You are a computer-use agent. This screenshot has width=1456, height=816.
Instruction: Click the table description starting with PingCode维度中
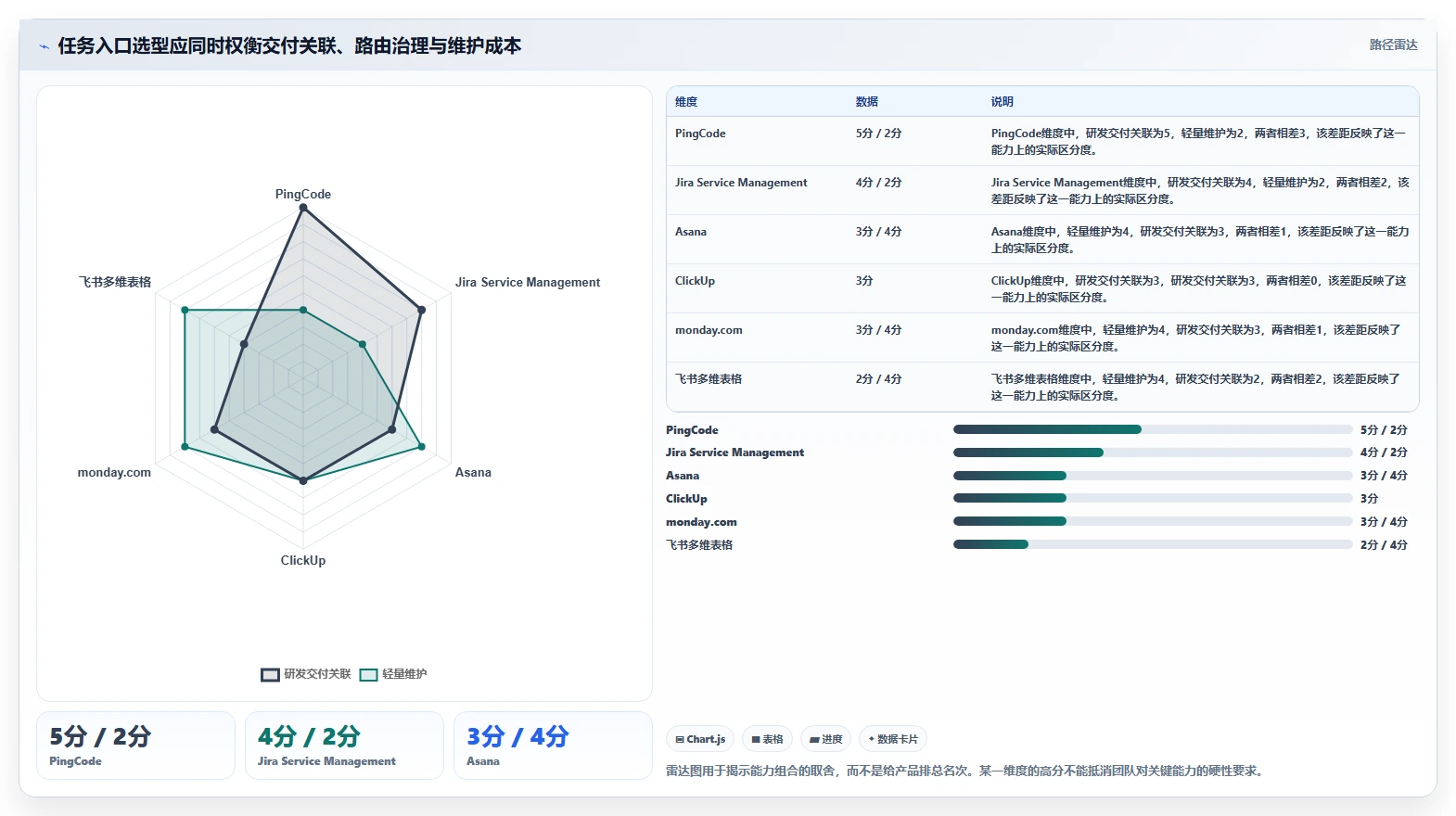point(1199,142)
